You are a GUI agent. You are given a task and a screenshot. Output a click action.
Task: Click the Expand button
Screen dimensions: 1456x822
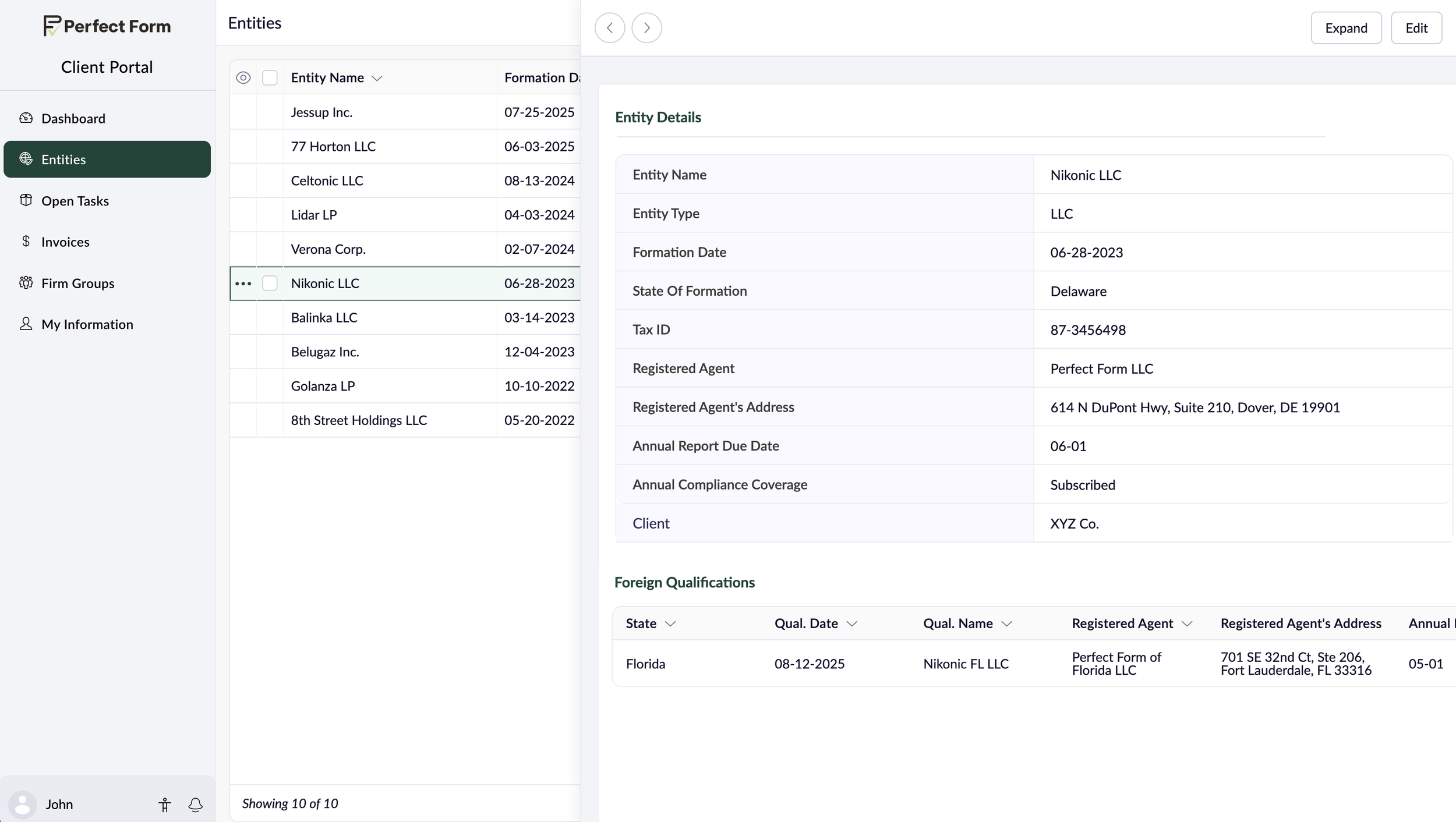(x=1346, y=28)
